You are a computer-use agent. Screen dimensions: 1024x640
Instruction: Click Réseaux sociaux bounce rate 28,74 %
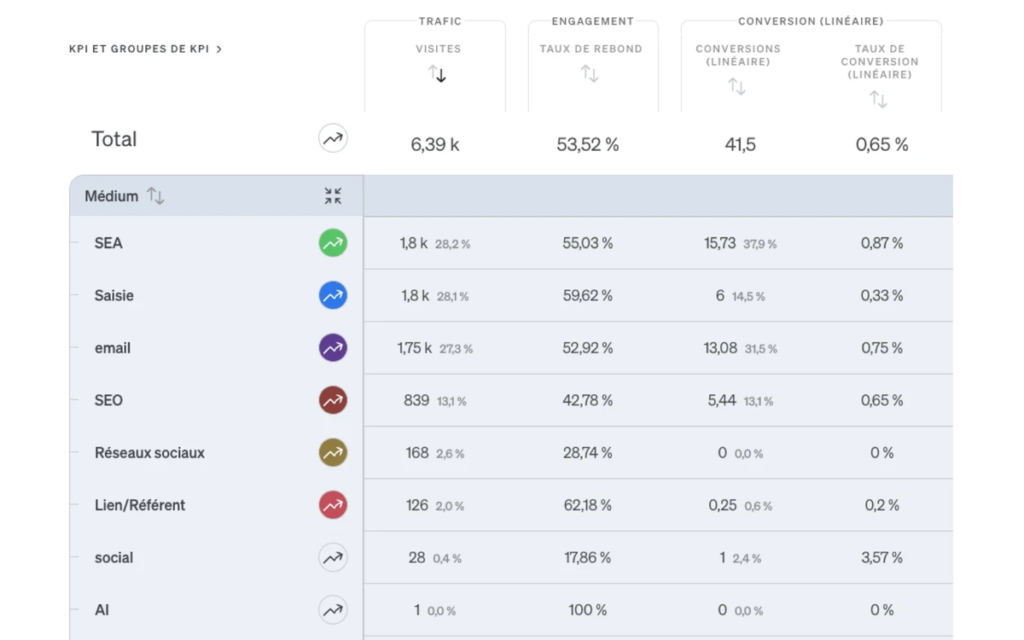coord(588,453)
